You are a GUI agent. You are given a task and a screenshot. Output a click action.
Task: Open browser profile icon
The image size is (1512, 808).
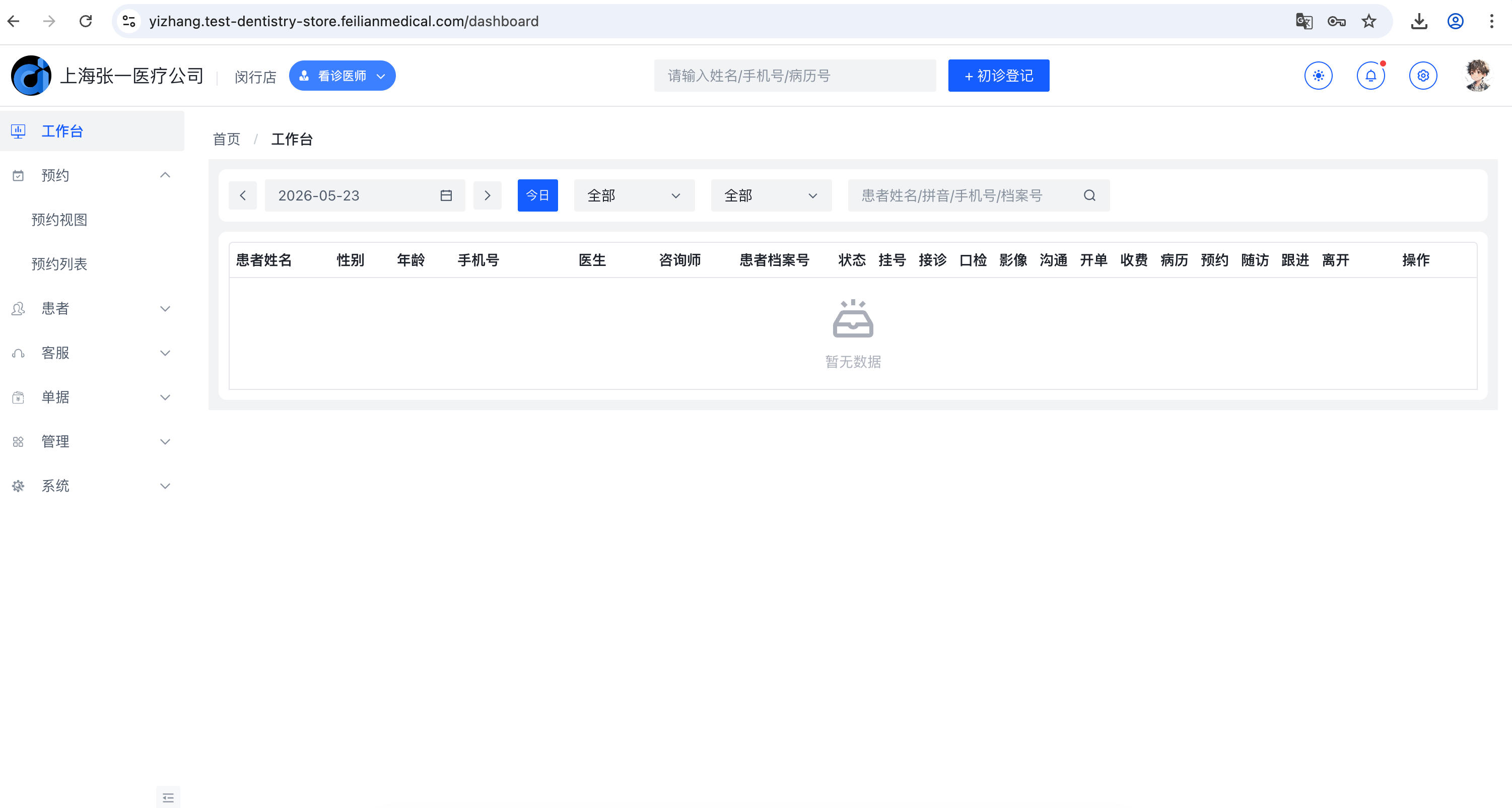coord(1455,21)
